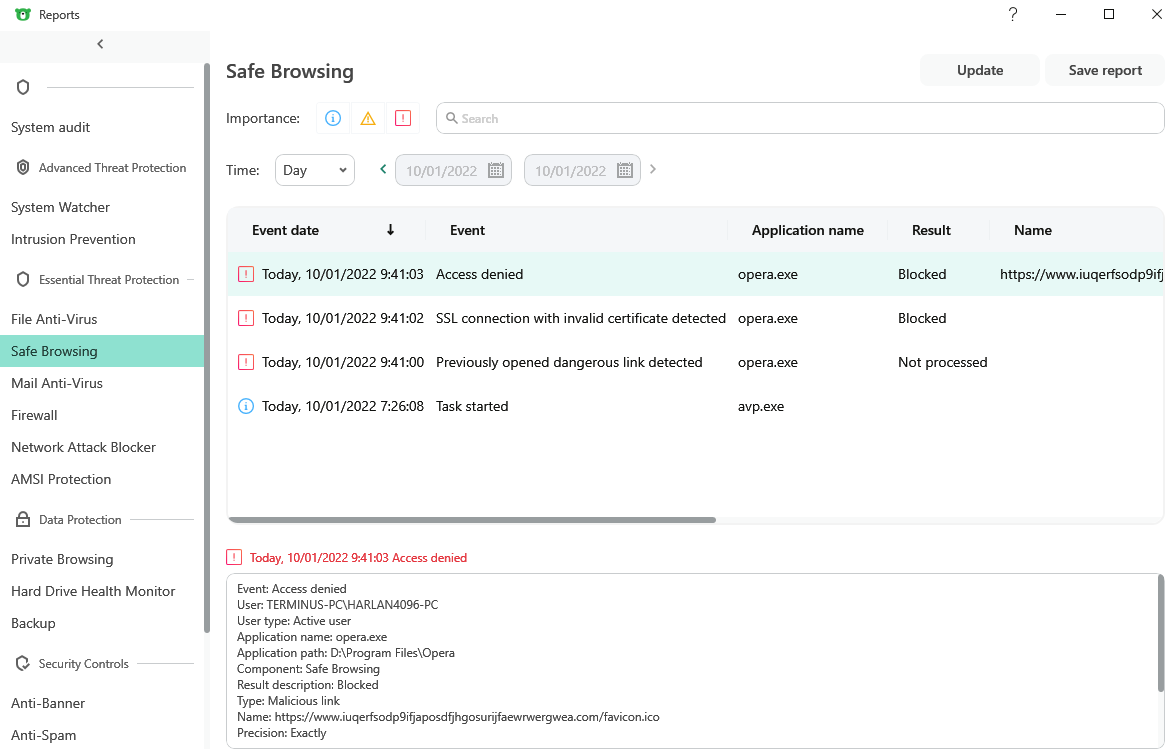
Task: Toggle the informational importance filter icon
Action: tap(333, 118)
